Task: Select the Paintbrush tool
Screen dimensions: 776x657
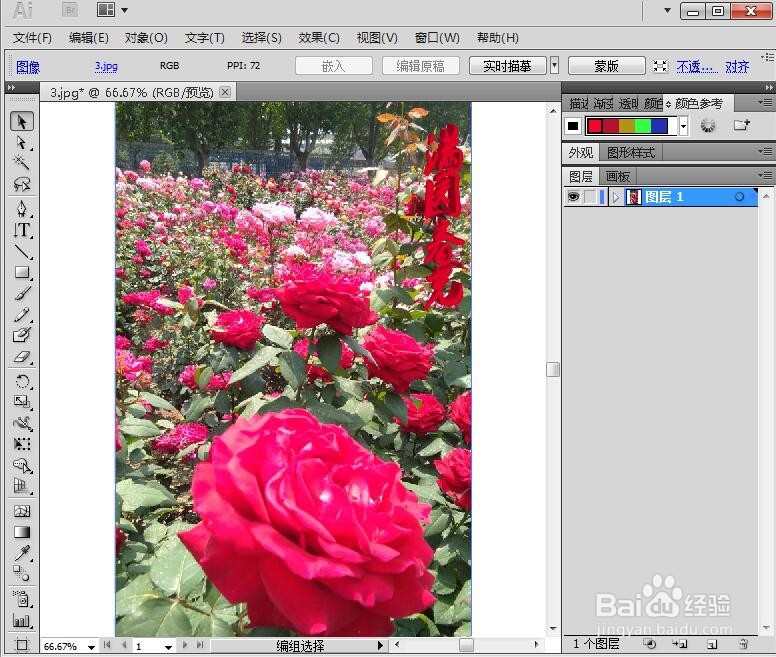Action: (x=22, y=293)
